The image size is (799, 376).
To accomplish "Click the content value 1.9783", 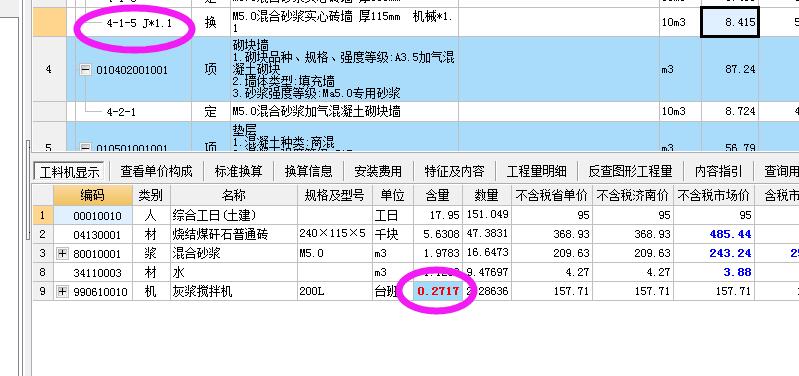I will 437,253.
